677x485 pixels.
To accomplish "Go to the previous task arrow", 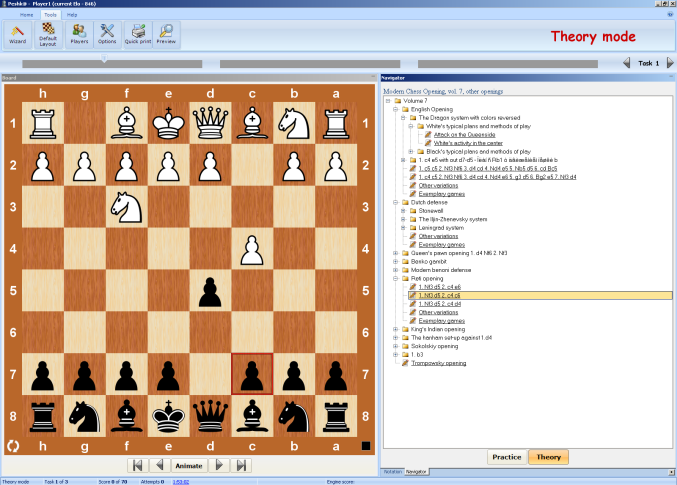I will point(626,63).
